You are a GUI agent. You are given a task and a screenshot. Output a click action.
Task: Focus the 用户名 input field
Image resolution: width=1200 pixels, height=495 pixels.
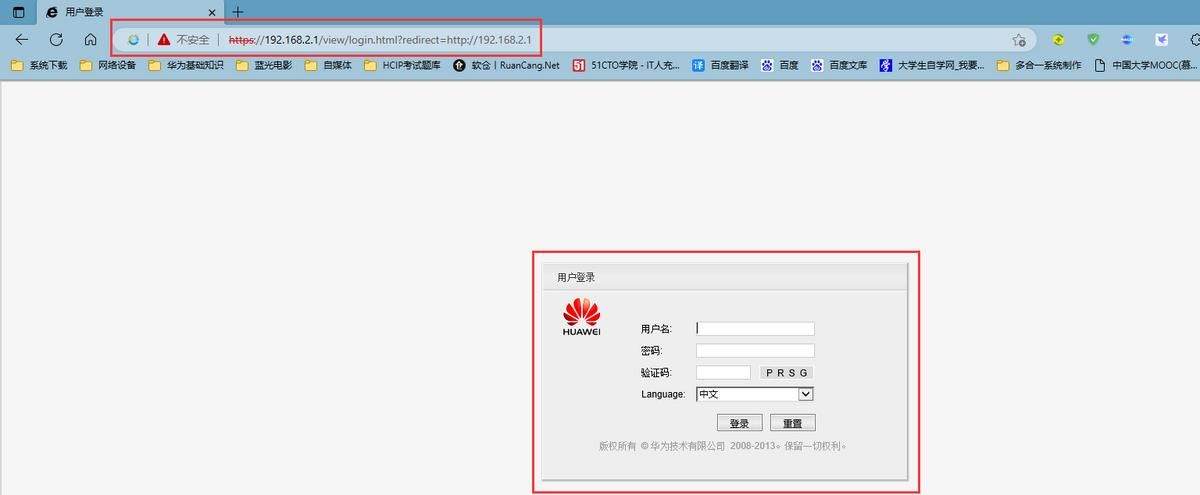pyautogui.click(x=755, y=328)
